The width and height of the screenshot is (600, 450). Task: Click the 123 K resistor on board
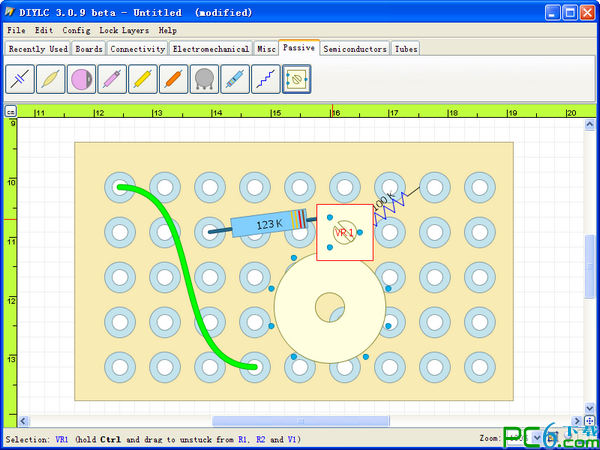click(x=268, y=224)
